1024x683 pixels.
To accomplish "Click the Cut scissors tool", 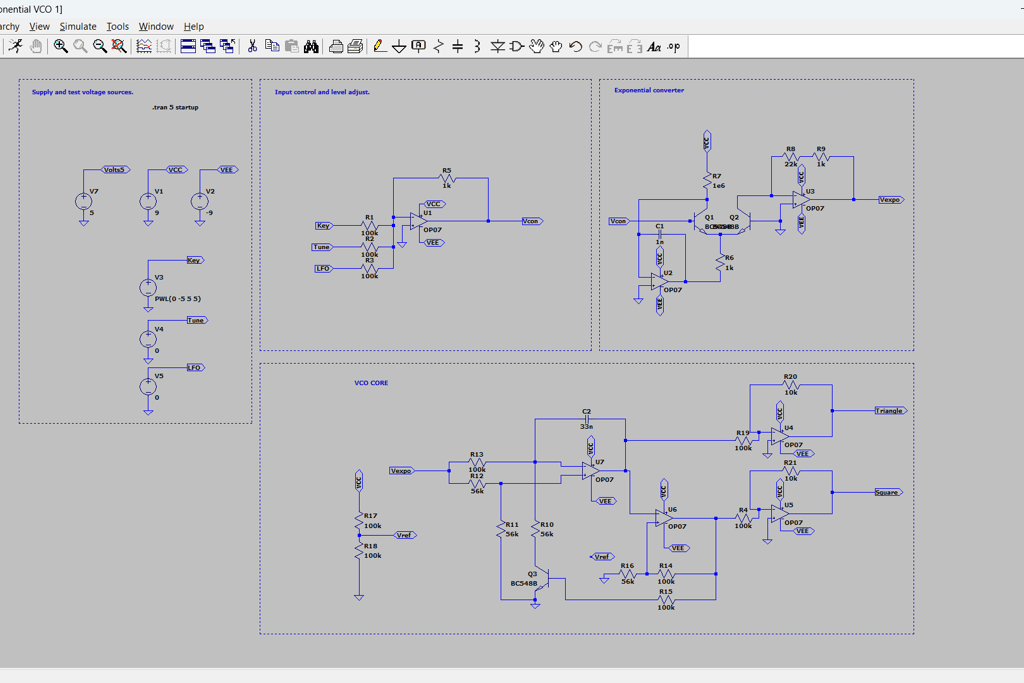I will click(x=252, y=46).
